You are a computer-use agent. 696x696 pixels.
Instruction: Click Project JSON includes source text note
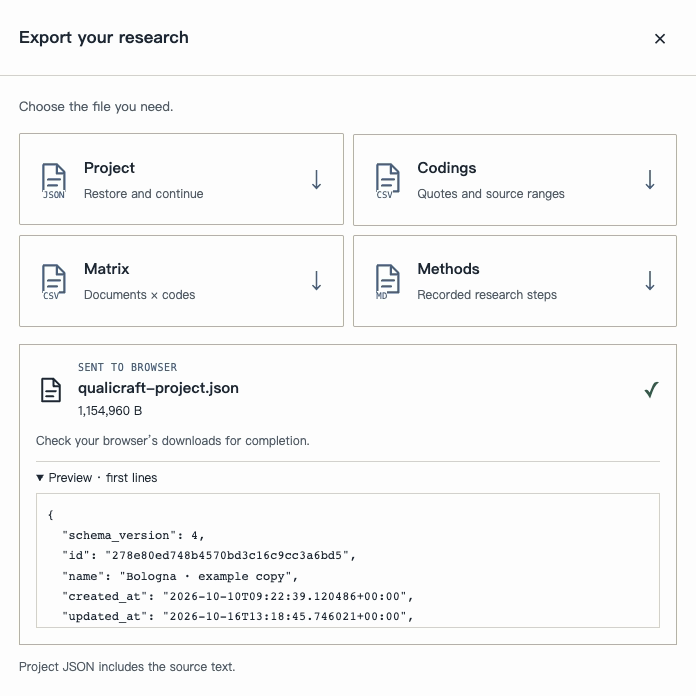point(127,667)
